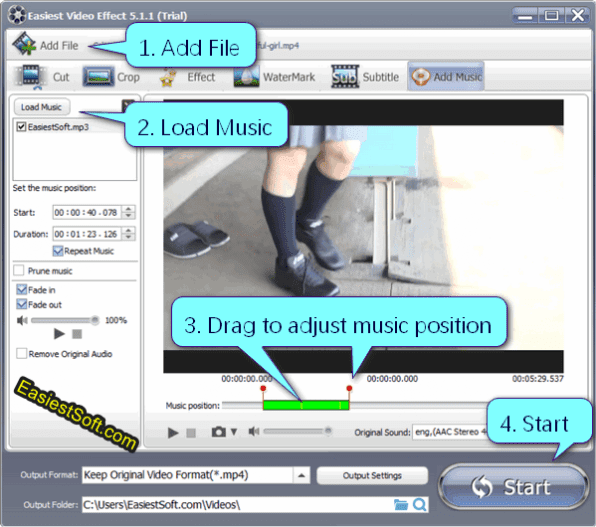Viewport: 596px width, 527px height.
Task: Toggle the Repeat Music checkbox
Action: tap(58, 251)
